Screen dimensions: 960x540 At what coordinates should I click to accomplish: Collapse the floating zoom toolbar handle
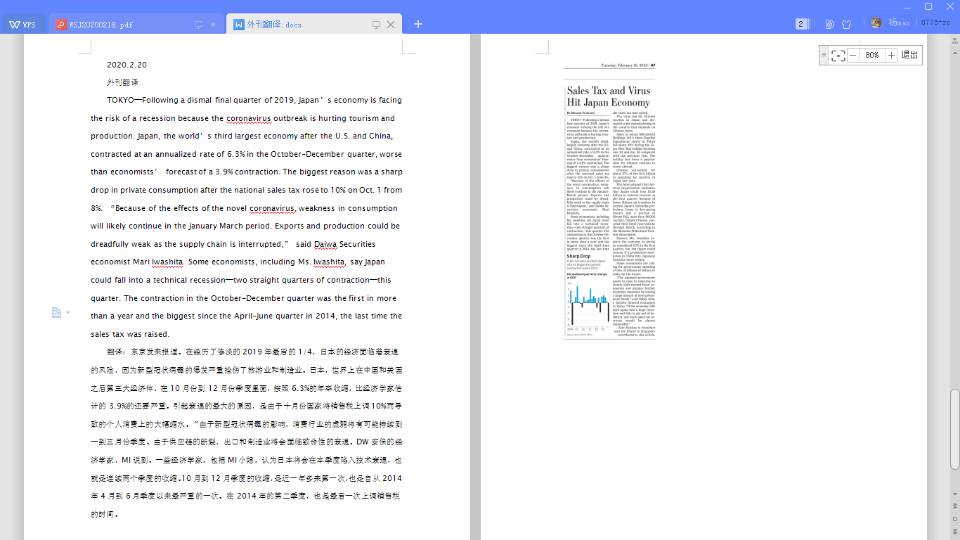(x=824, y=55)
